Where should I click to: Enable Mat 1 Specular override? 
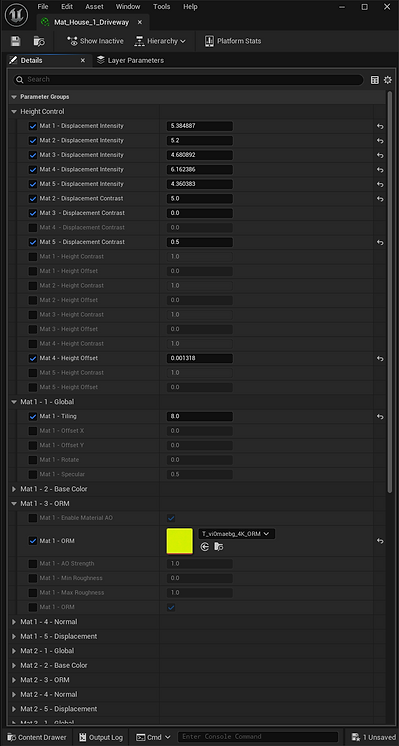click(33, 474)
